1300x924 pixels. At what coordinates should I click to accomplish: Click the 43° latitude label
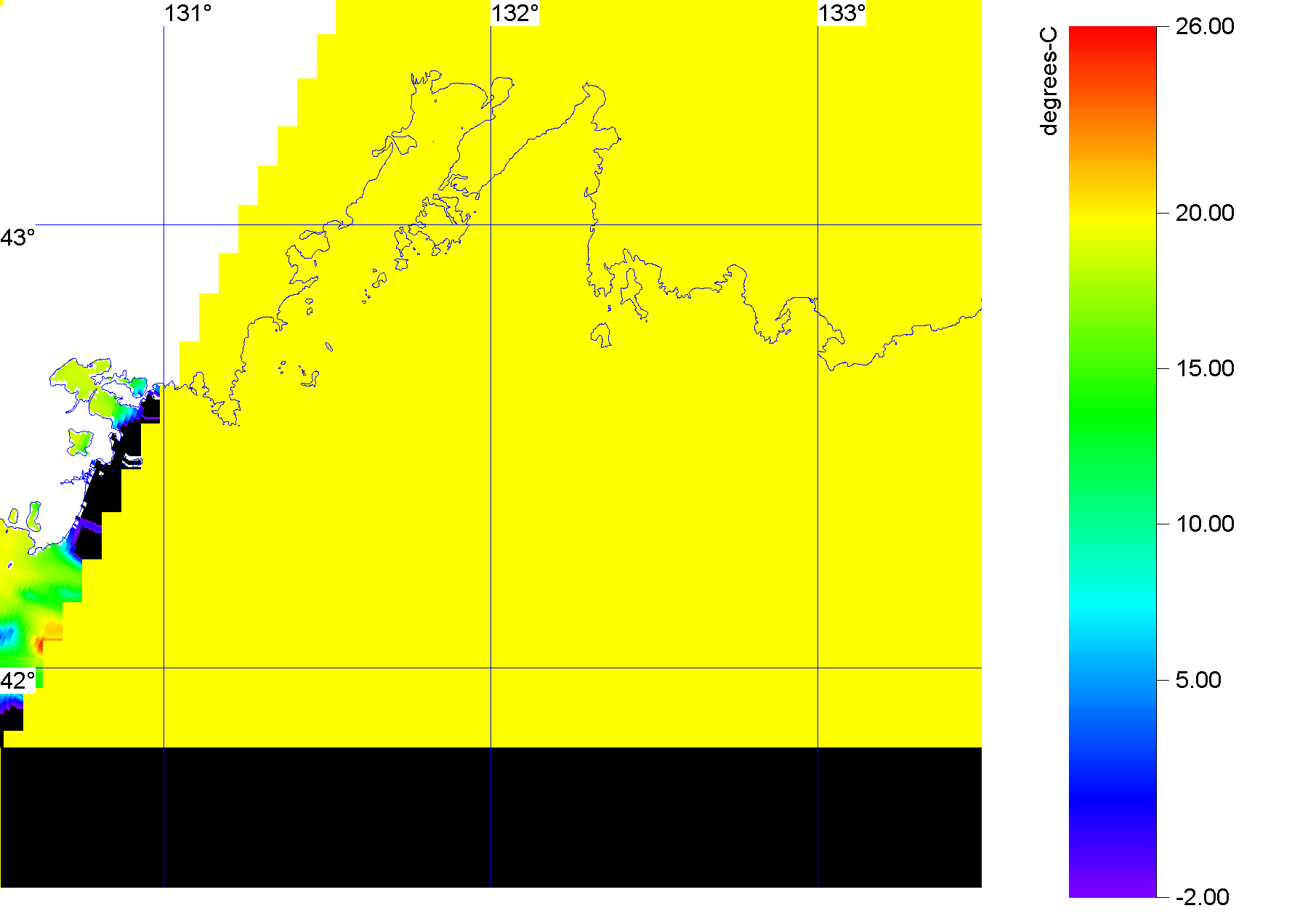point(17,238)
